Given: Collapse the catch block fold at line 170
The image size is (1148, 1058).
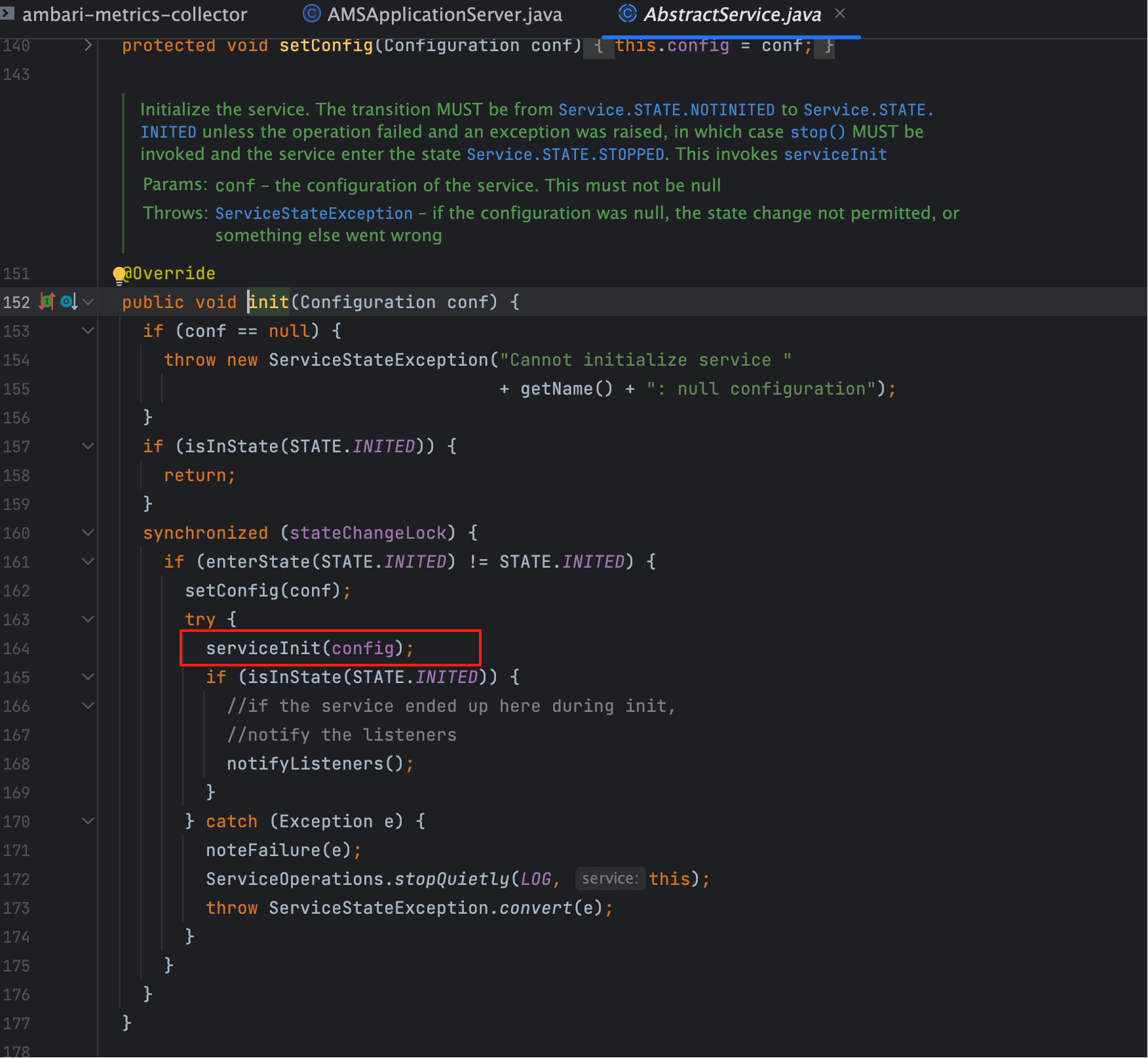Looking at the screenshot, I should point(88,821).
